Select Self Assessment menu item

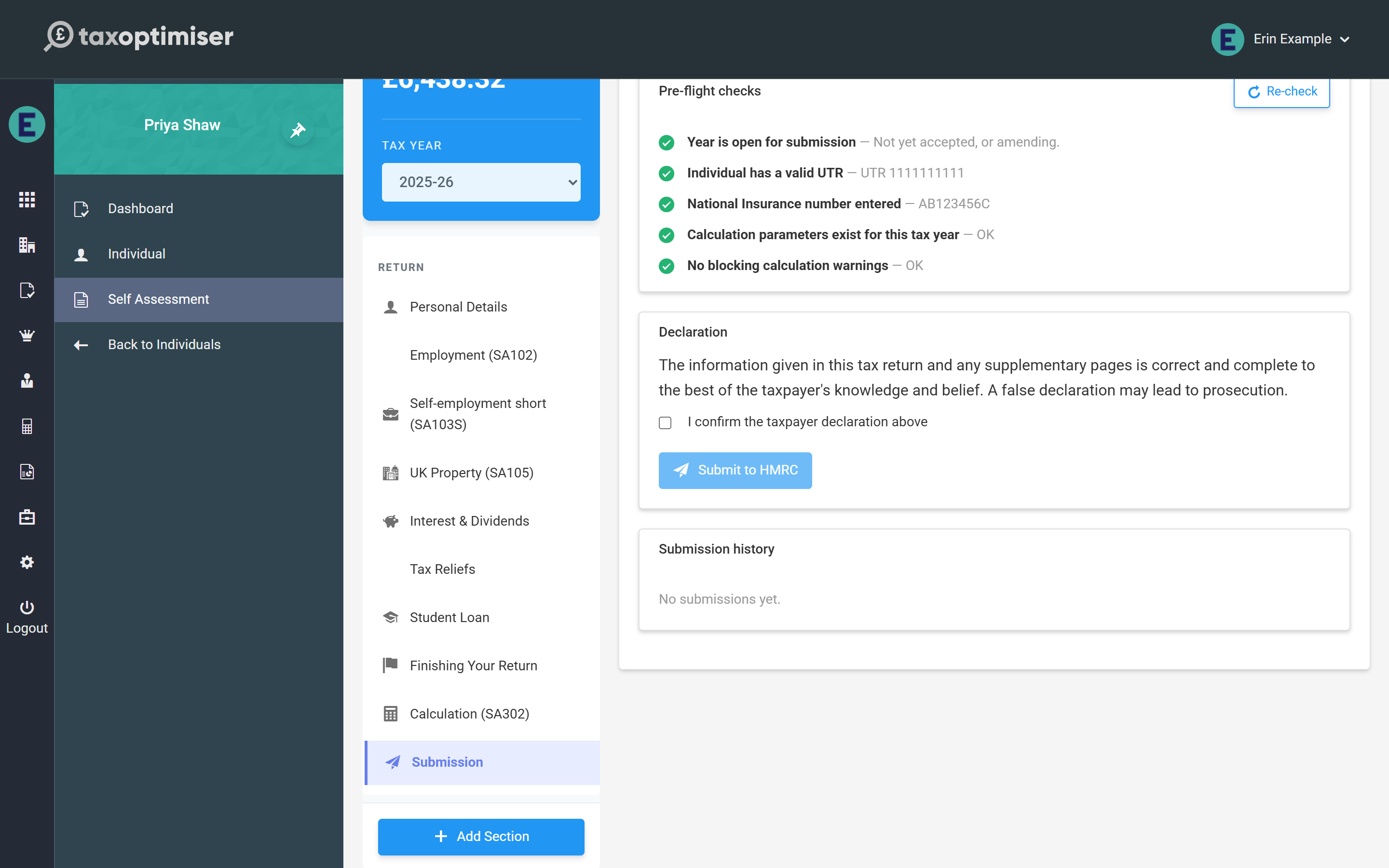click(x=199, y=299)
